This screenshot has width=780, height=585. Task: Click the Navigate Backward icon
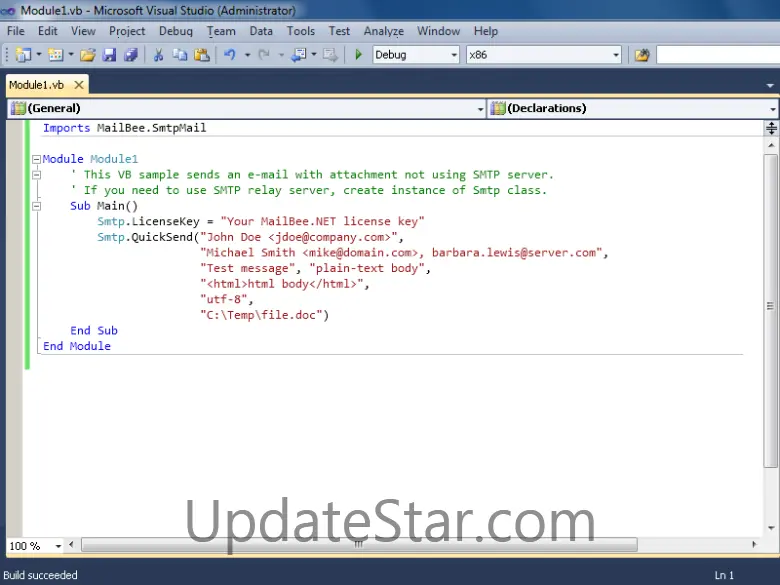(298, 55)
